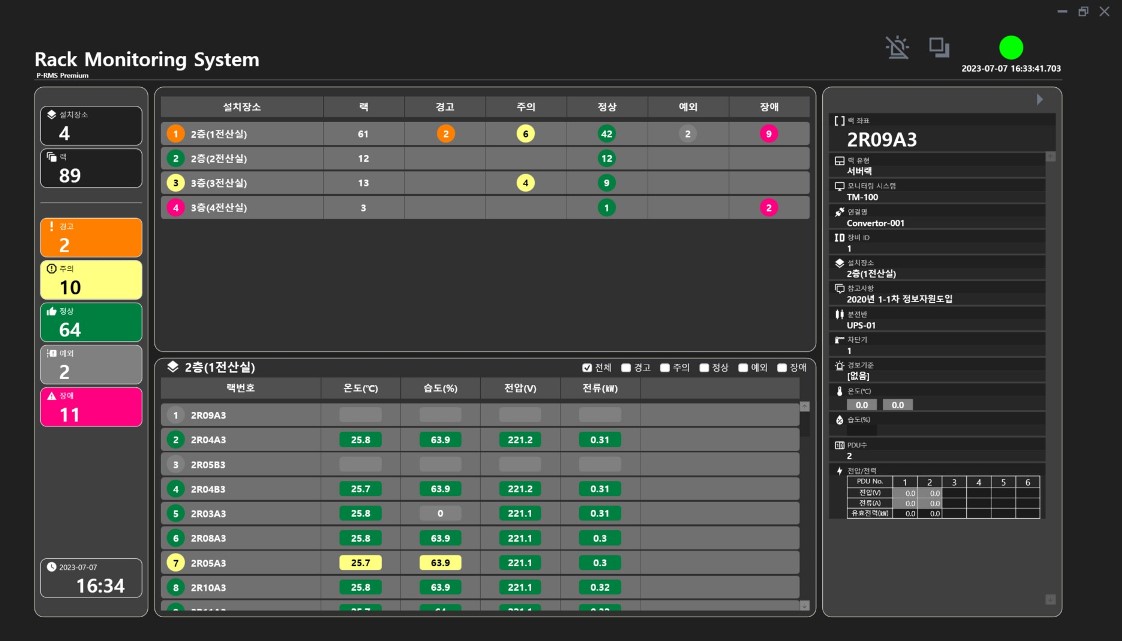
Task: Uncheck the 전체 filter checkbox
Action: coord(587,368)
